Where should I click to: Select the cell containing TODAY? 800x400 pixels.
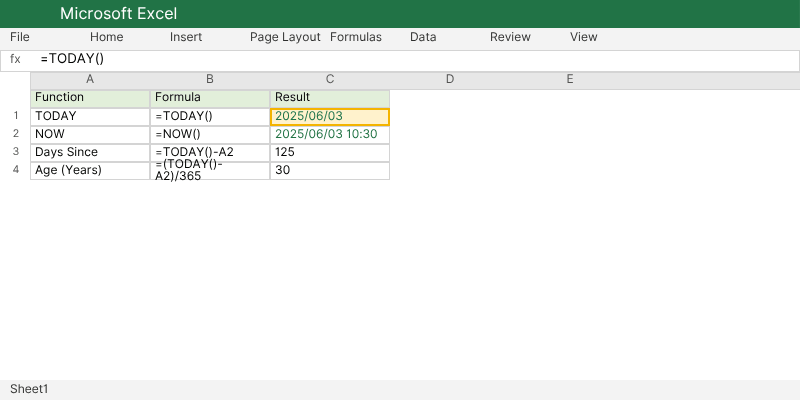[90, 117]
